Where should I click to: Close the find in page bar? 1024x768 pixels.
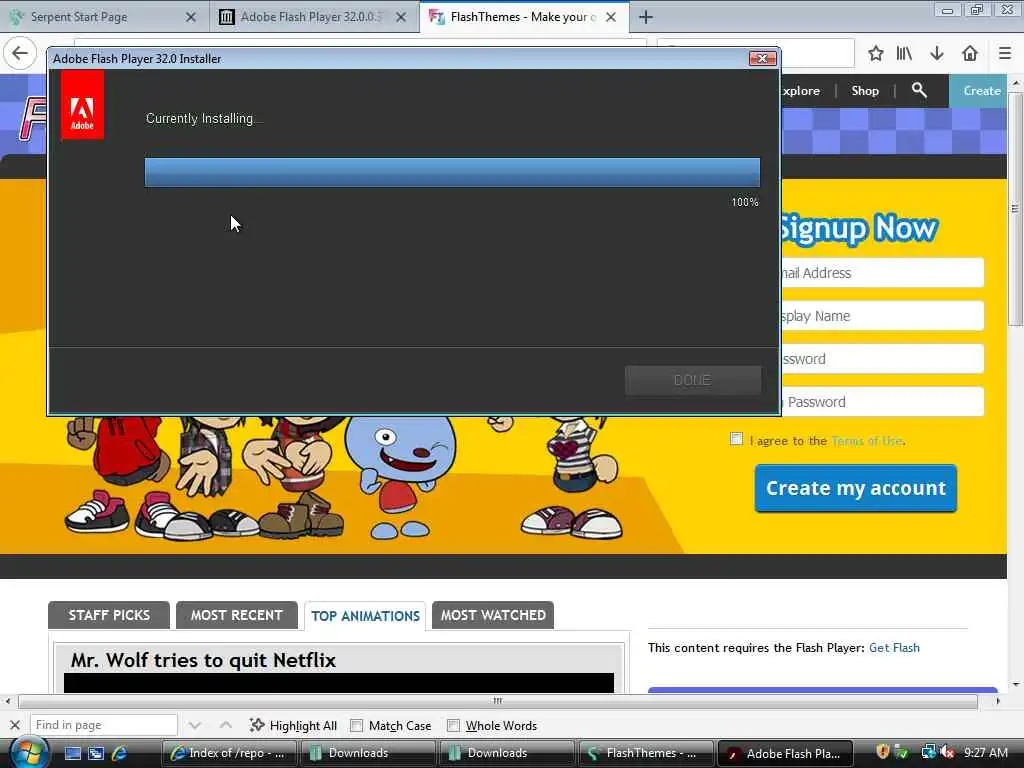[15, 725]
